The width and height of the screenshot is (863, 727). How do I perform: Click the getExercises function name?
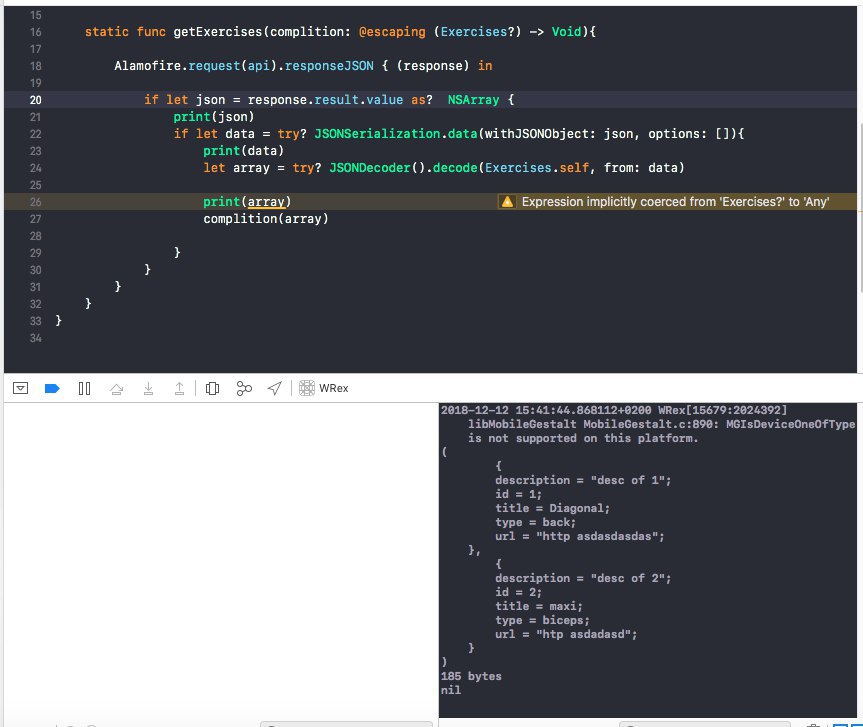(218, 32)
